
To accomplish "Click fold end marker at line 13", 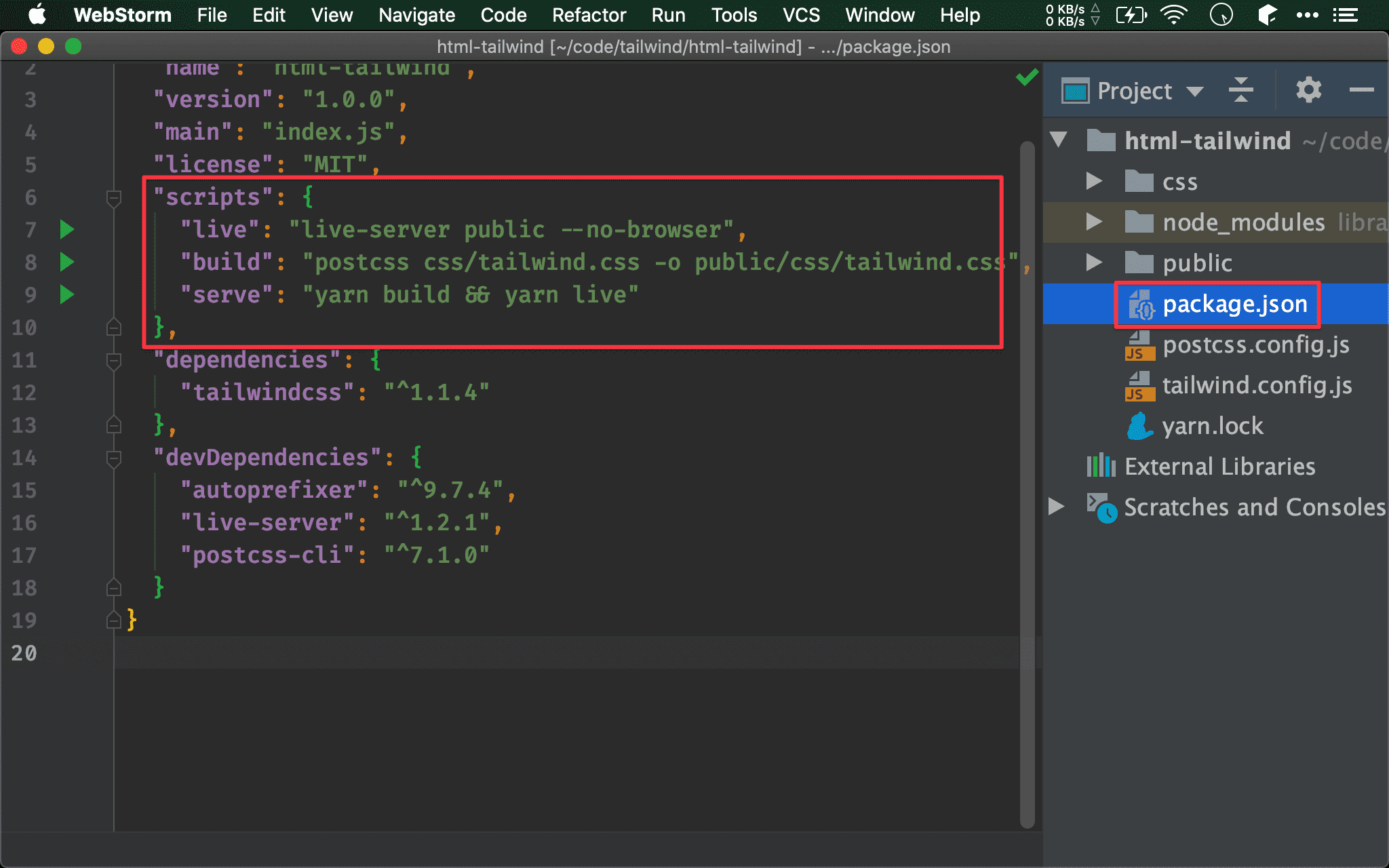I will pos(114,425).
